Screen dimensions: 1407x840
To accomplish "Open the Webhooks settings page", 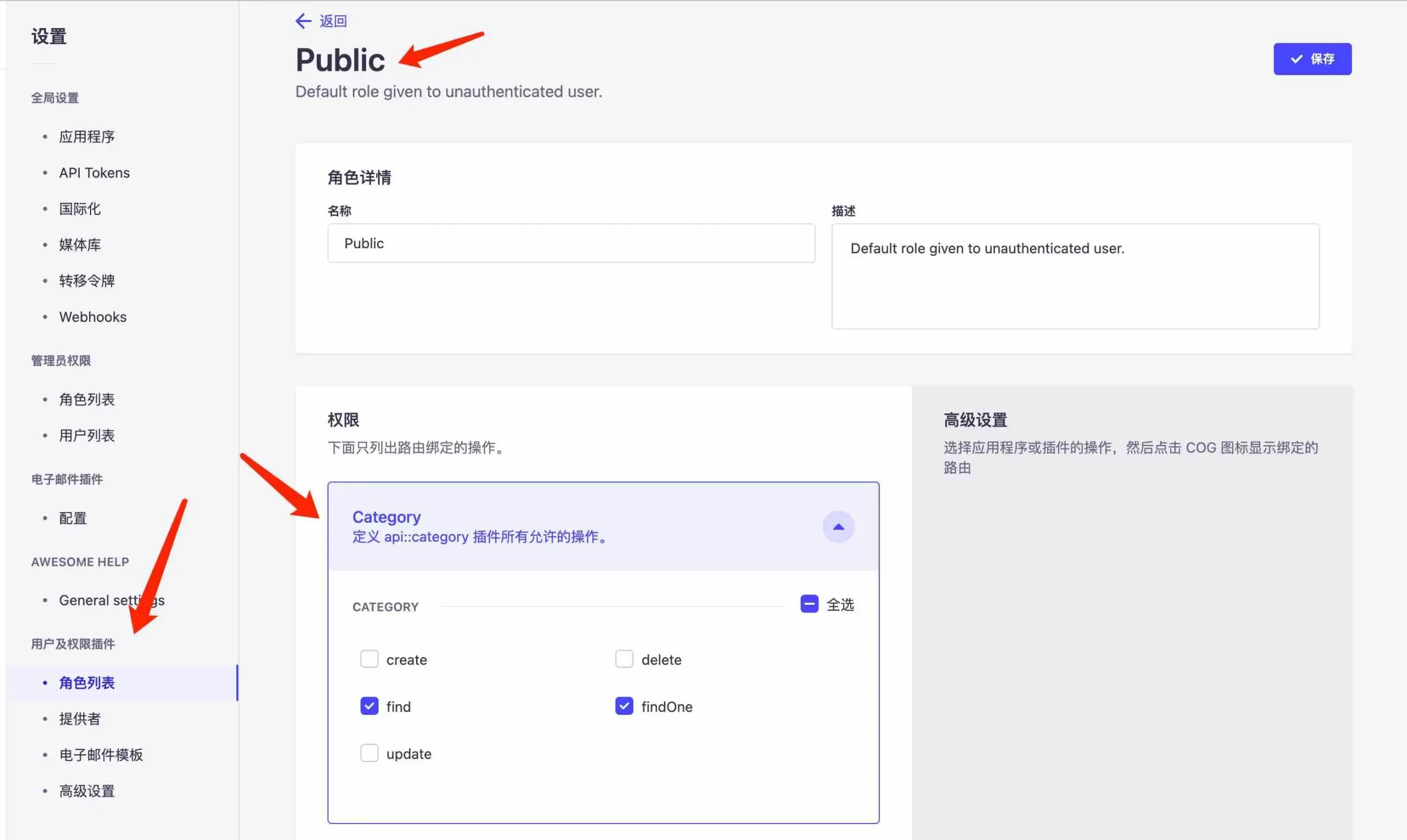I will (93, 317).
